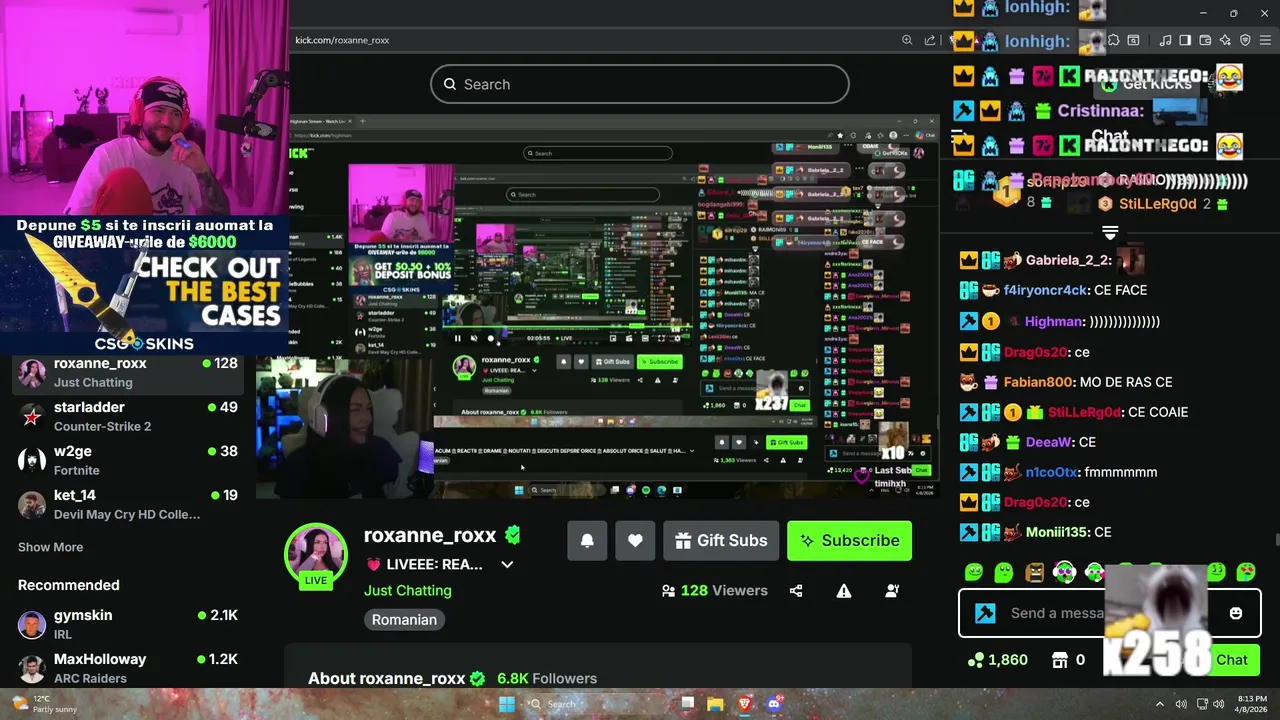Share the stream via share icon
The height and width of the screenshot is (720, 1280).
click(796, 591)
